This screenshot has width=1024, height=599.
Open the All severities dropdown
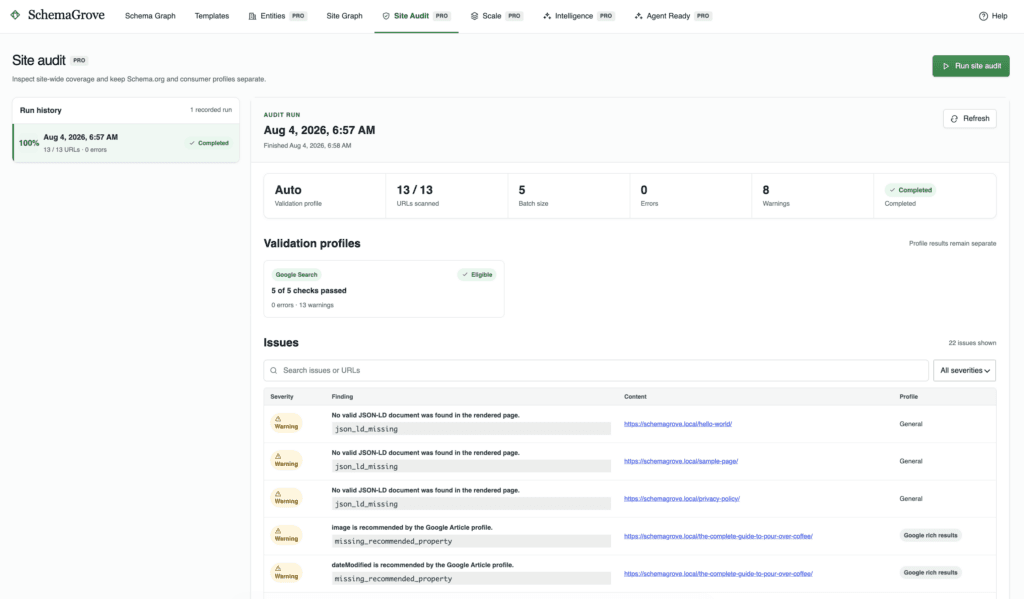pos(964,370)
